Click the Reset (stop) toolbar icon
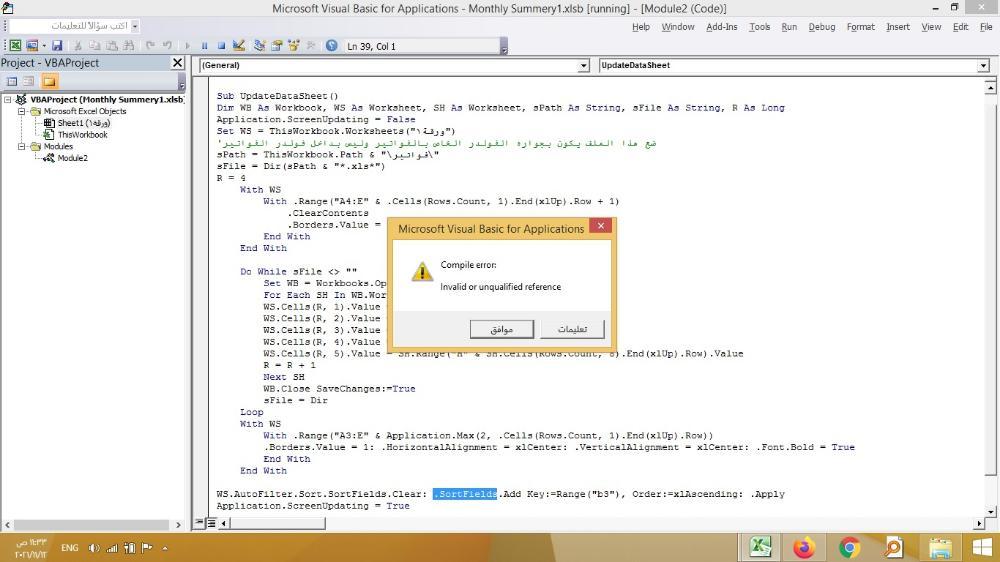This screenshot has height=562, width=1000. tap(221, 46)
